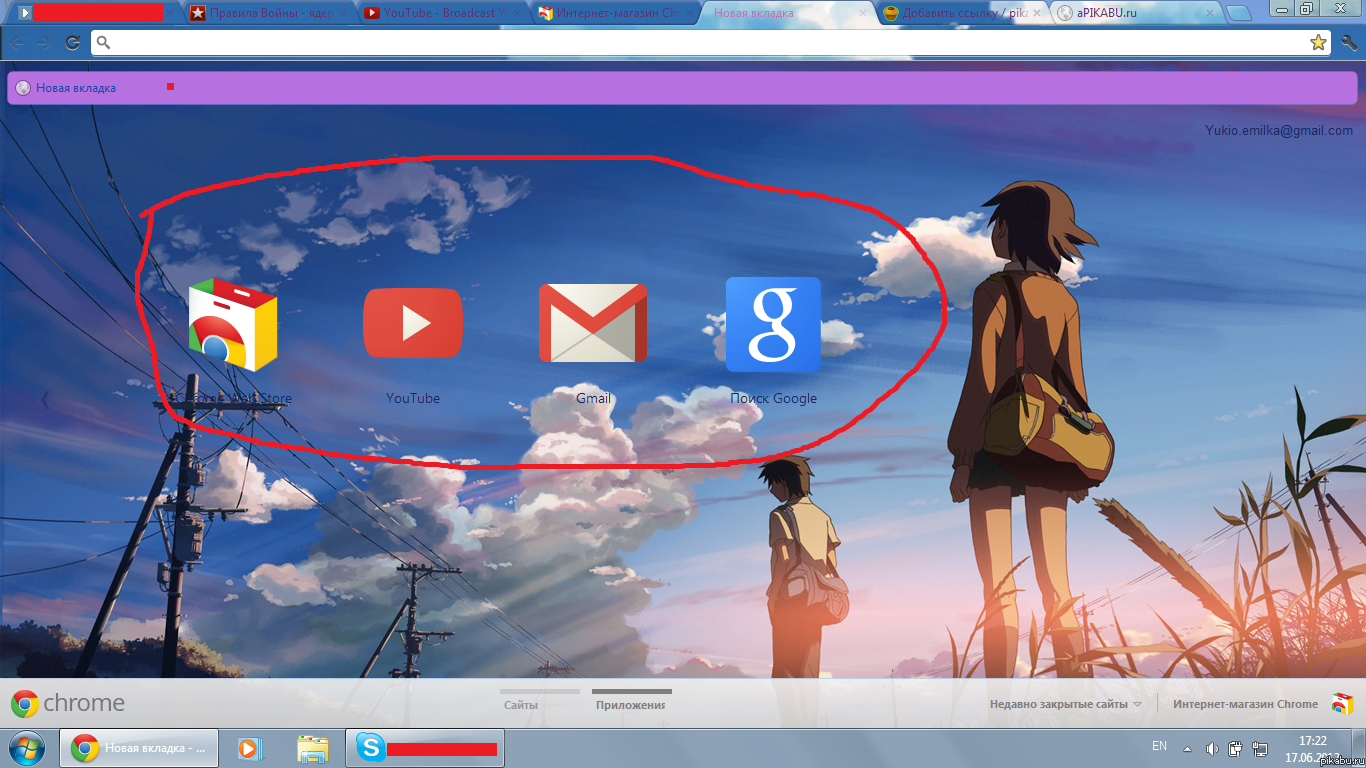Bookmark this page with the star icon
This screenshot has width=1366, height=768.
1319,42
